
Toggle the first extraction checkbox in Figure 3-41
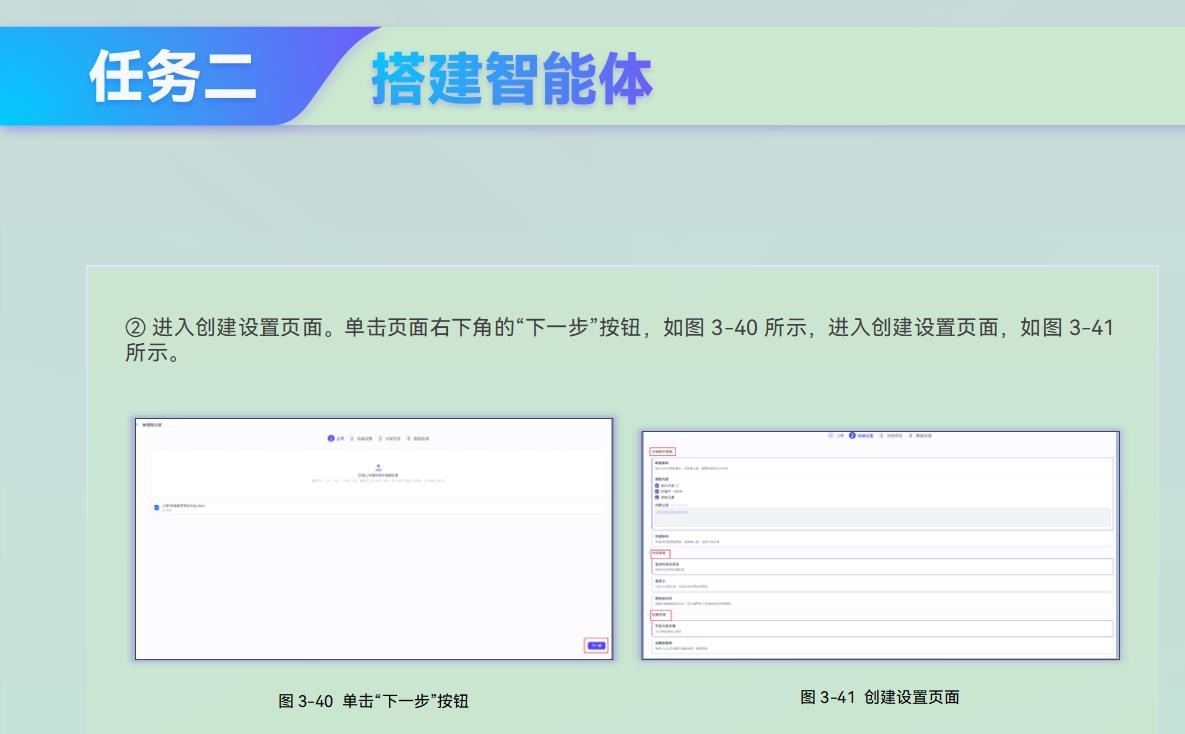(x=657, y=485)
